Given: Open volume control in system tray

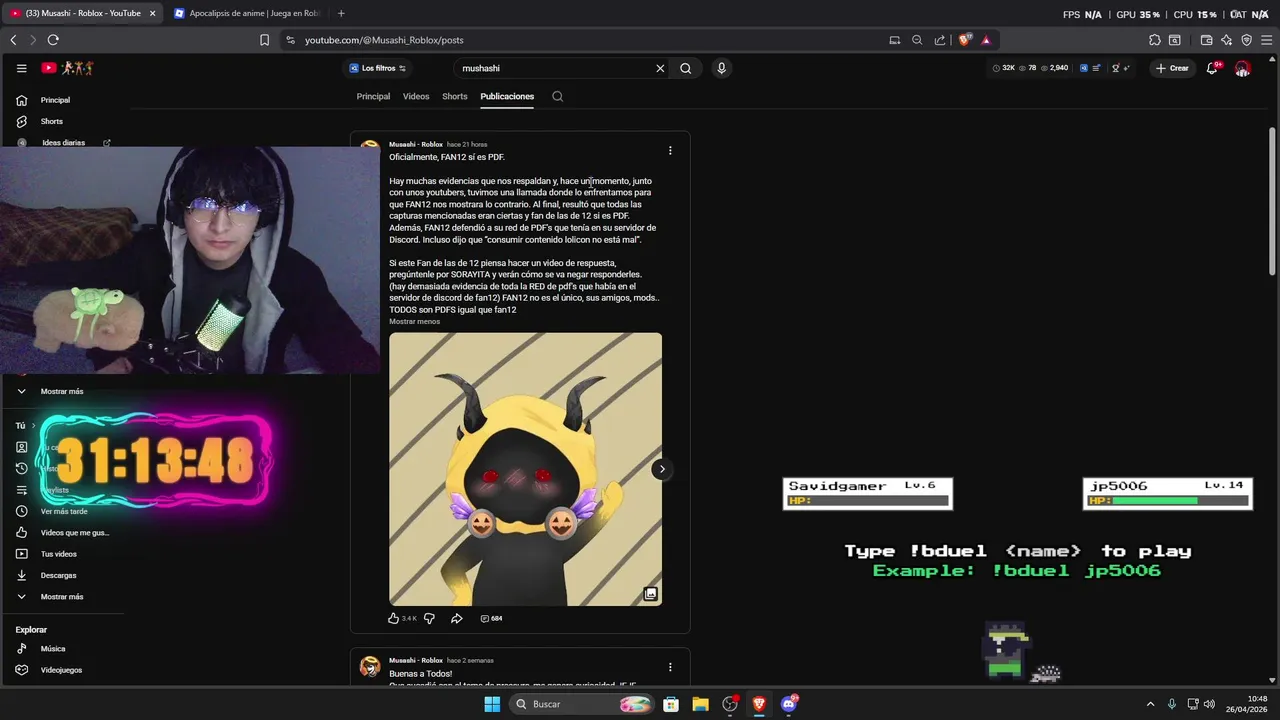Looking at the screenshot, I should click(x=1208, y=704).
